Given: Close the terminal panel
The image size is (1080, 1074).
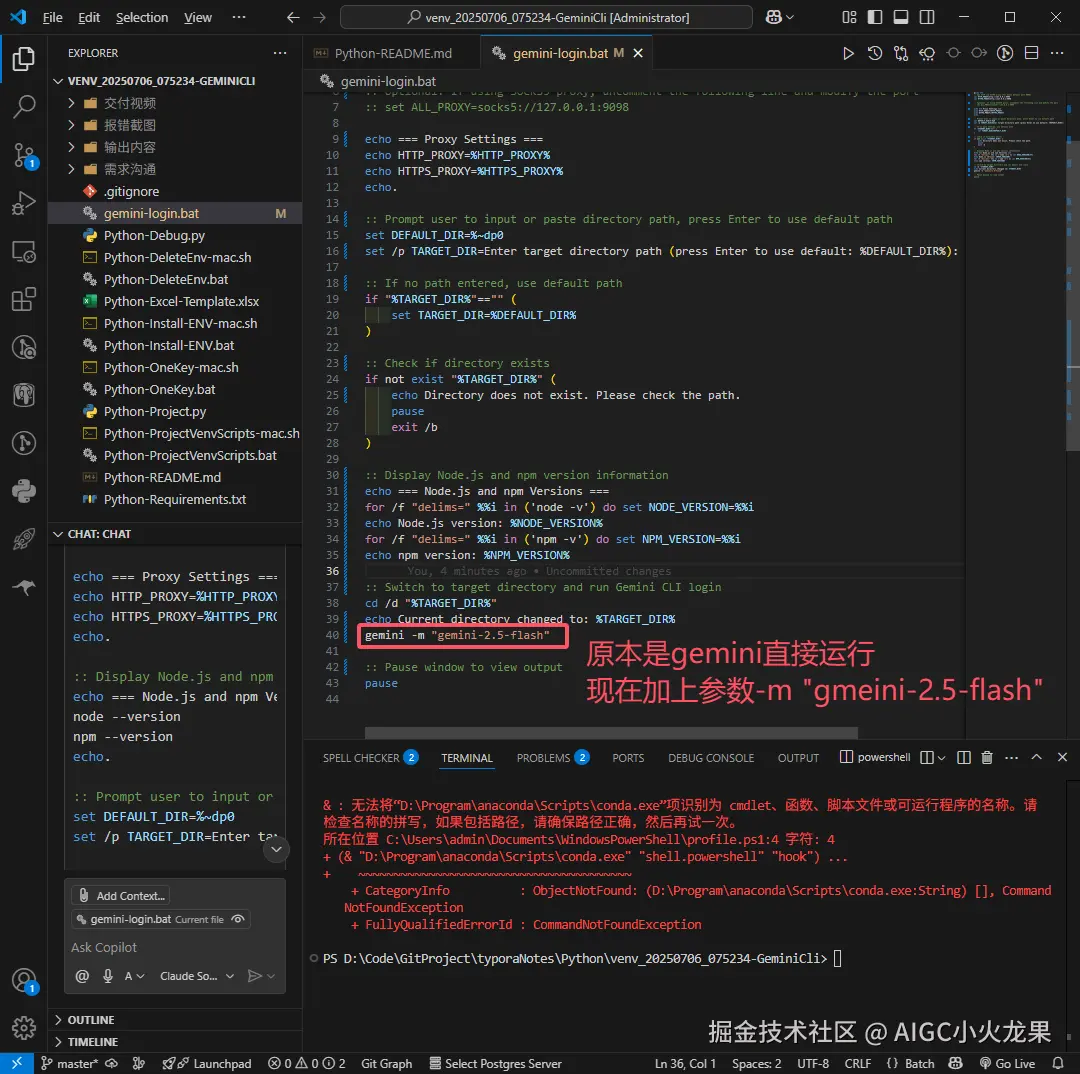Looking at the screenshot, I should pos(1063,757).
